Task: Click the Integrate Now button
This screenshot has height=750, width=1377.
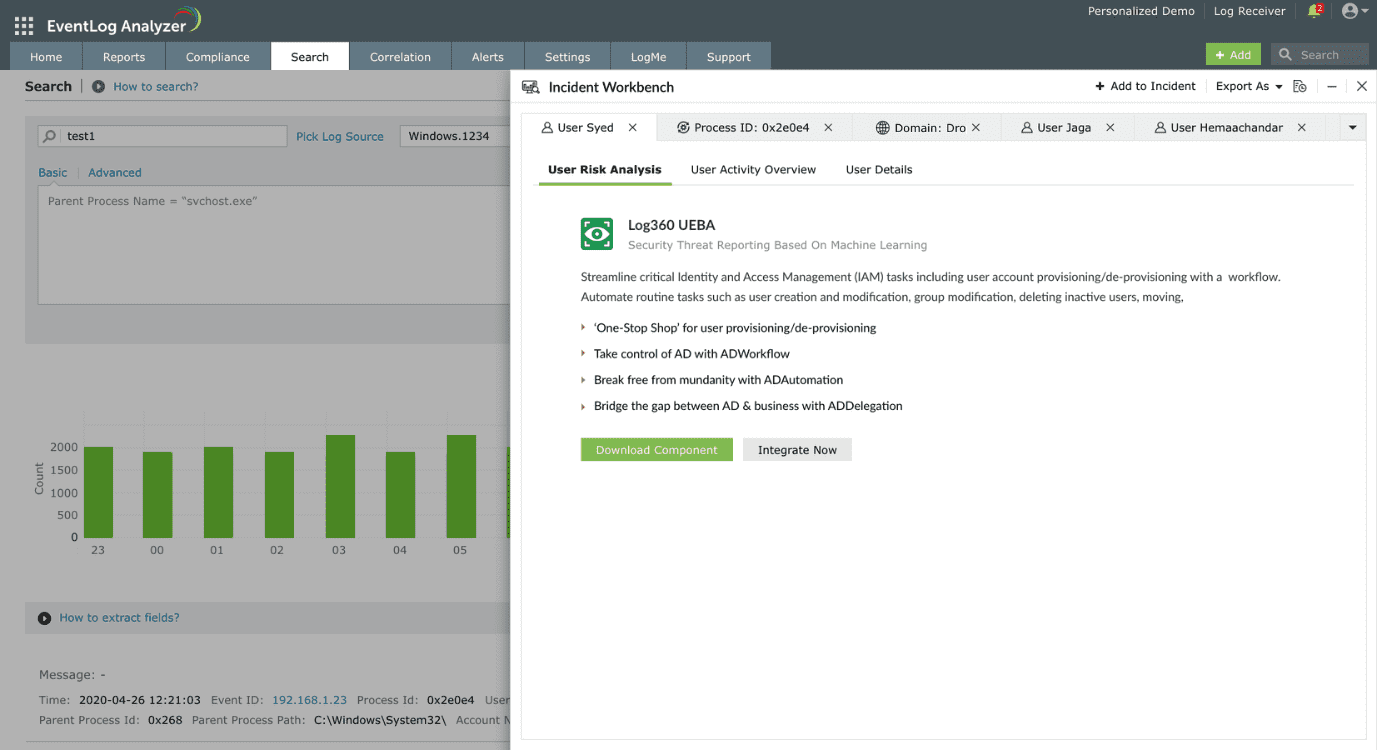Action: pos(797,450)
